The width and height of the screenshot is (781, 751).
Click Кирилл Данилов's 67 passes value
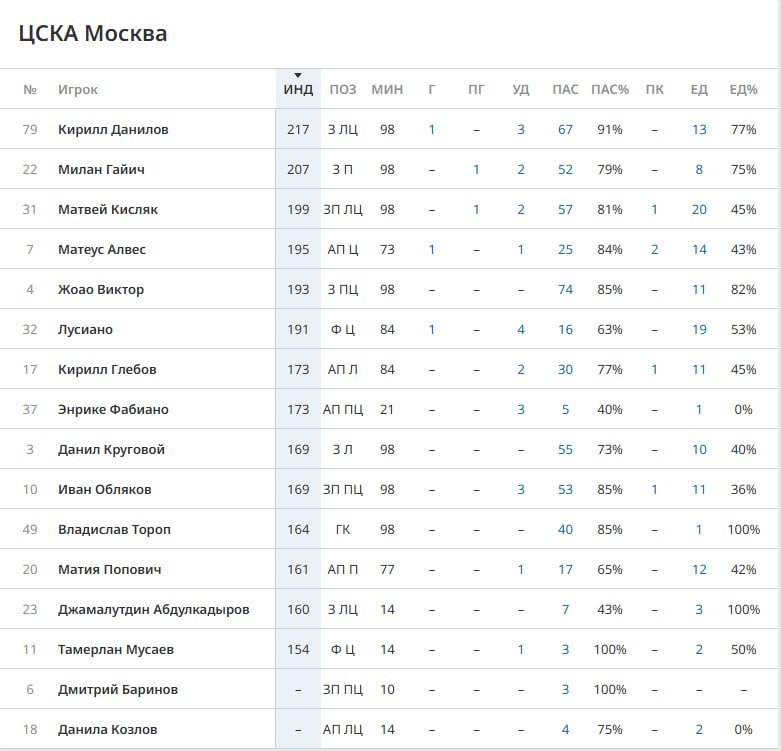coord(565,129)
